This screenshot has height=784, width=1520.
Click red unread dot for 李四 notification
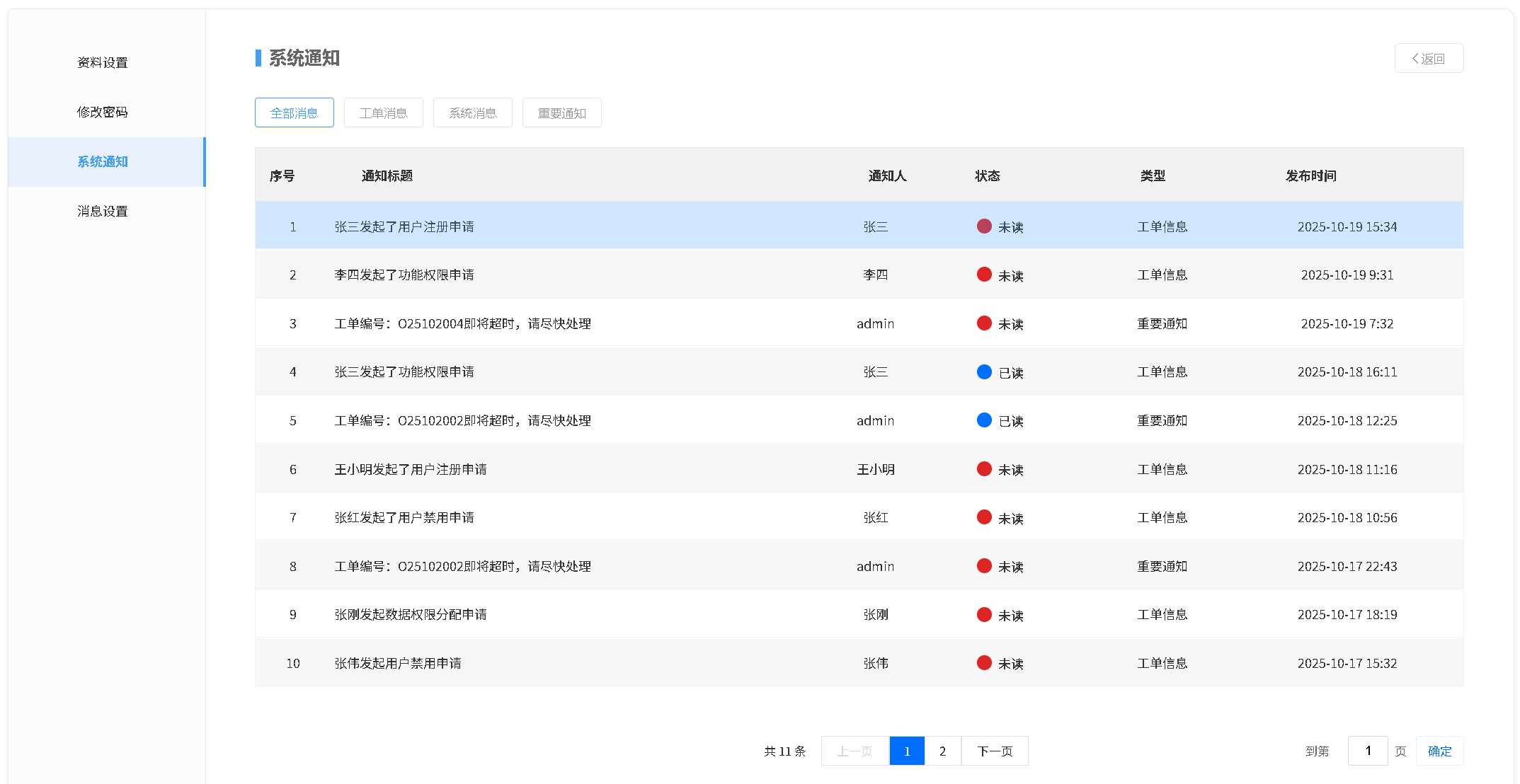click(x=983, y=275)
